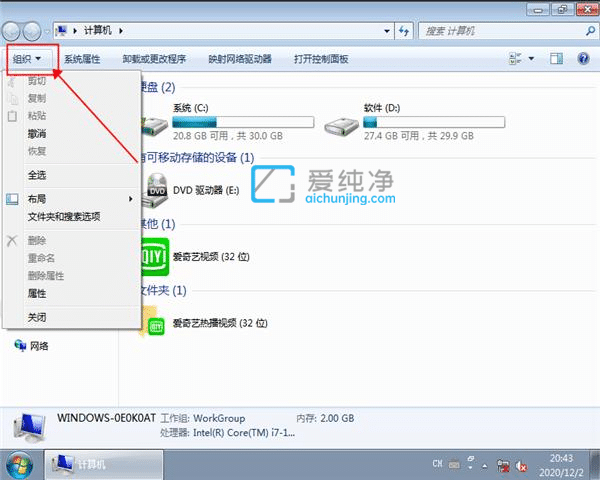Click the keyboard icon in tray
Image resolution: width=600 pixels, height=480 pixels.
(454, 464)
